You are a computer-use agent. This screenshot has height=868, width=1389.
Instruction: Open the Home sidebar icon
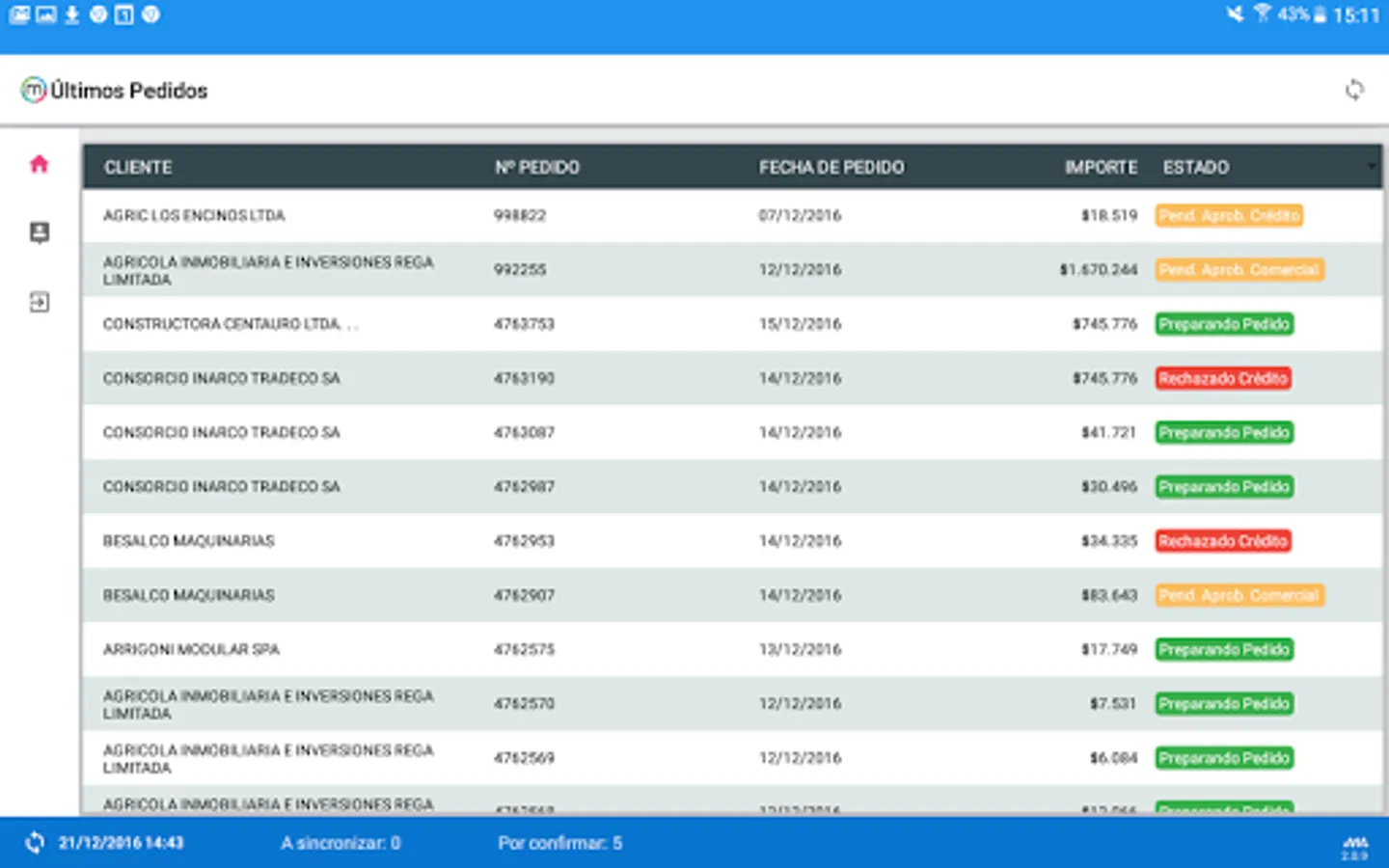(39, 164)
